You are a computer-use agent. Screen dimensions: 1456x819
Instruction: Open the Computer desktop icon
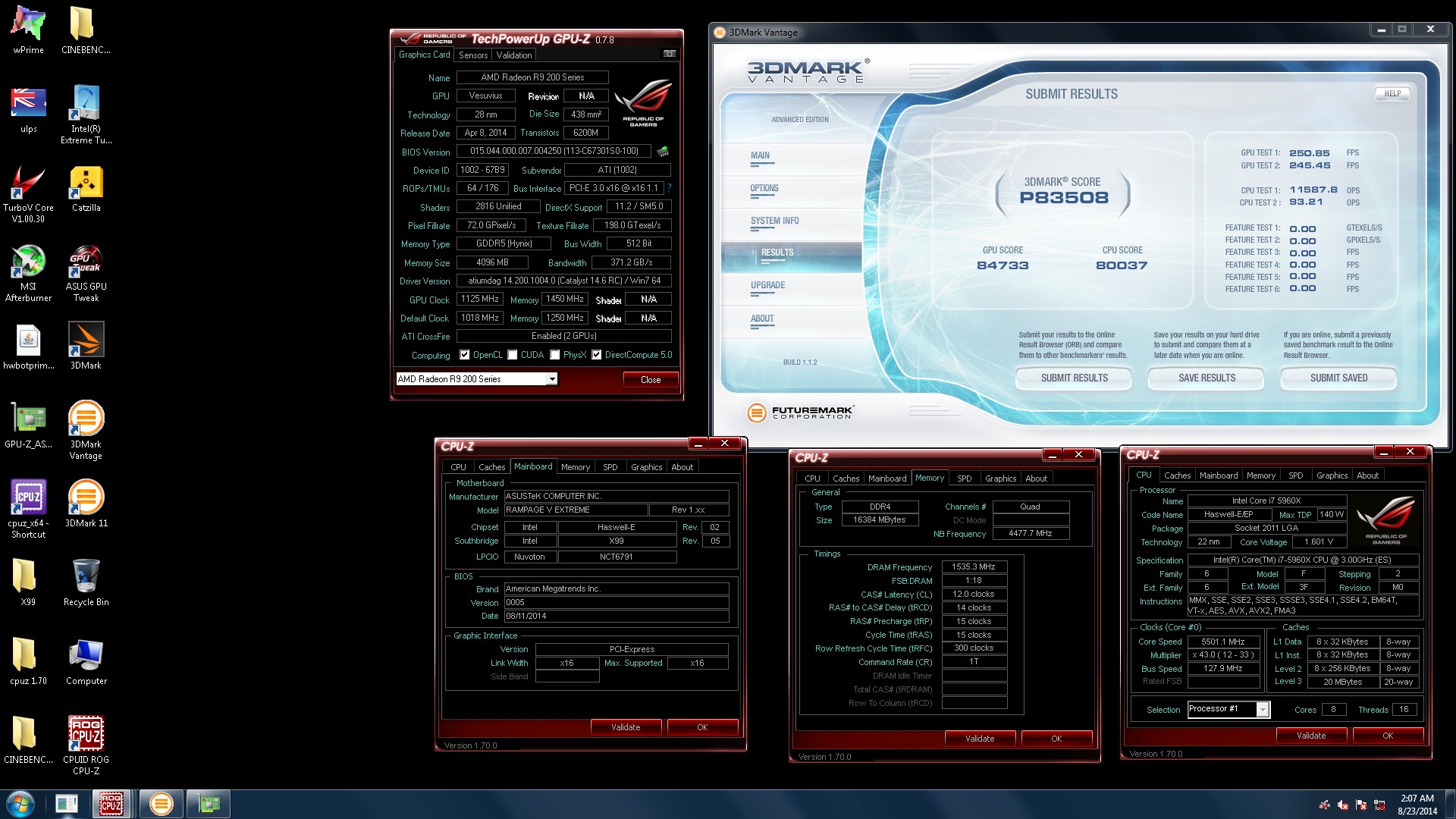point(86,662)
